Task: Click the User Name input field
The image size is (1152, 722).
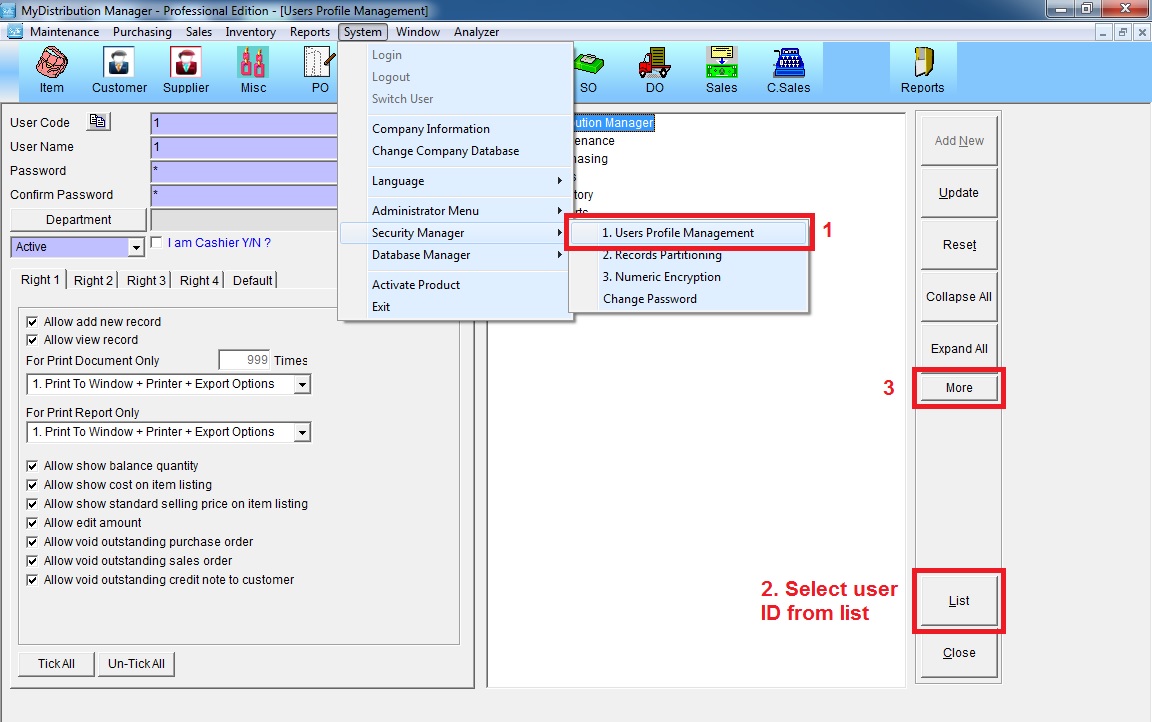Action: (244, 147)
